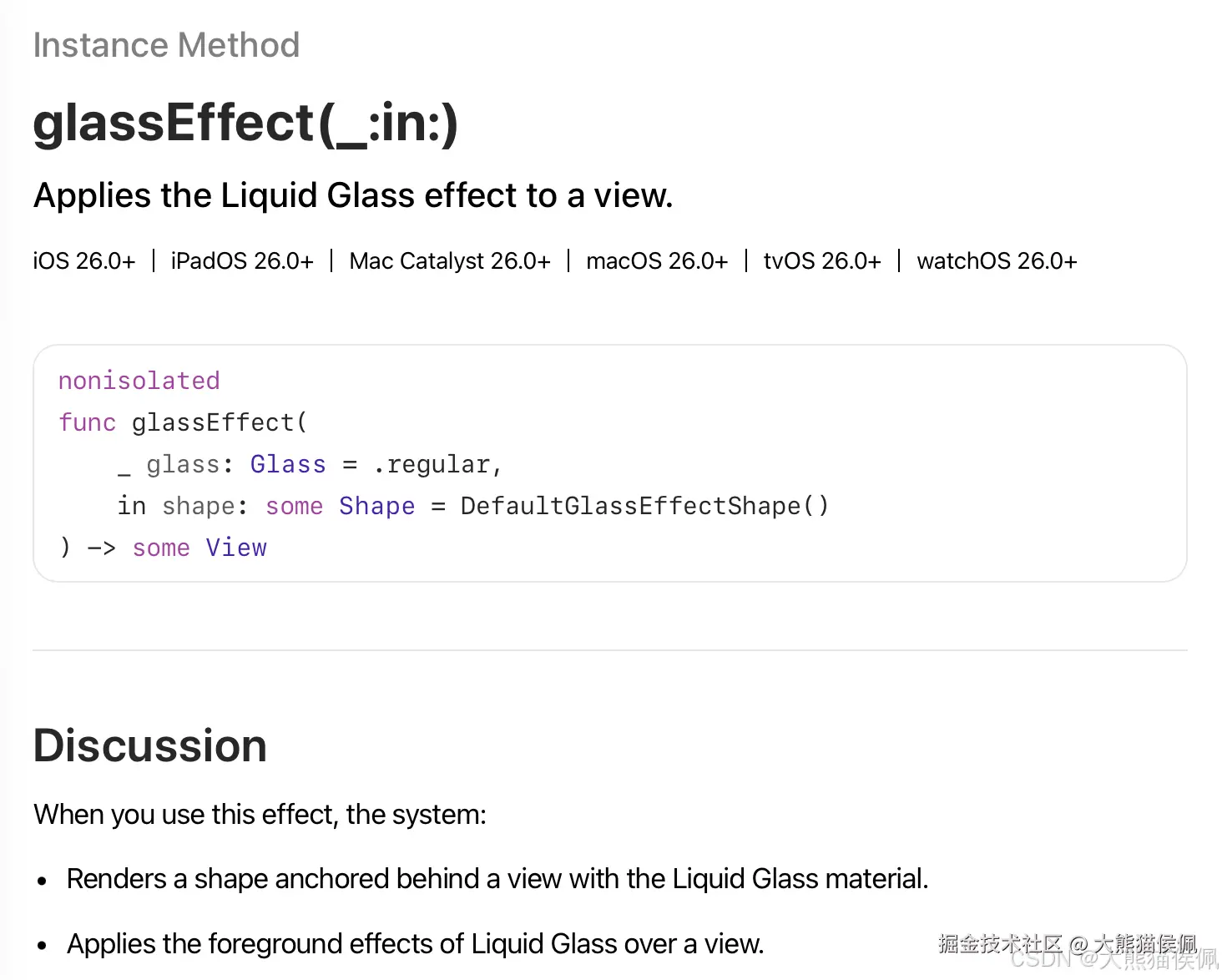Click the Instance Method label
Screen dimensions: 1222x980
[166, 45]
